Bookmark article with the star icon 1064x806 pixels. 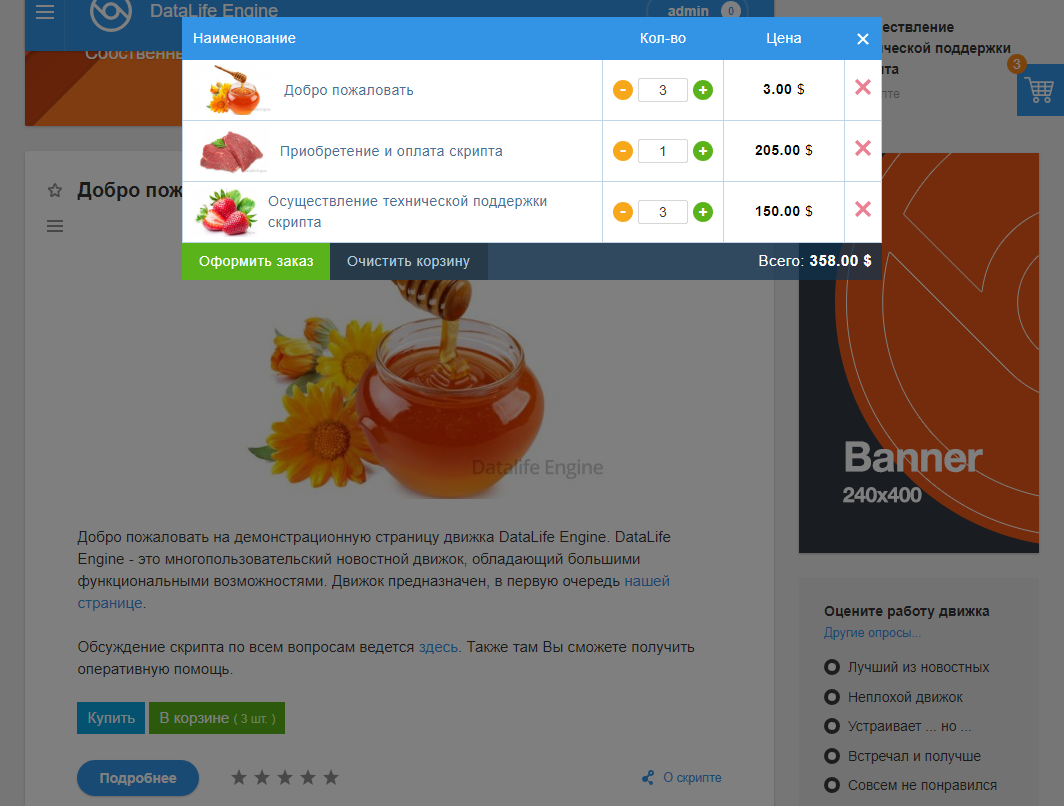(x=55, y=191)
